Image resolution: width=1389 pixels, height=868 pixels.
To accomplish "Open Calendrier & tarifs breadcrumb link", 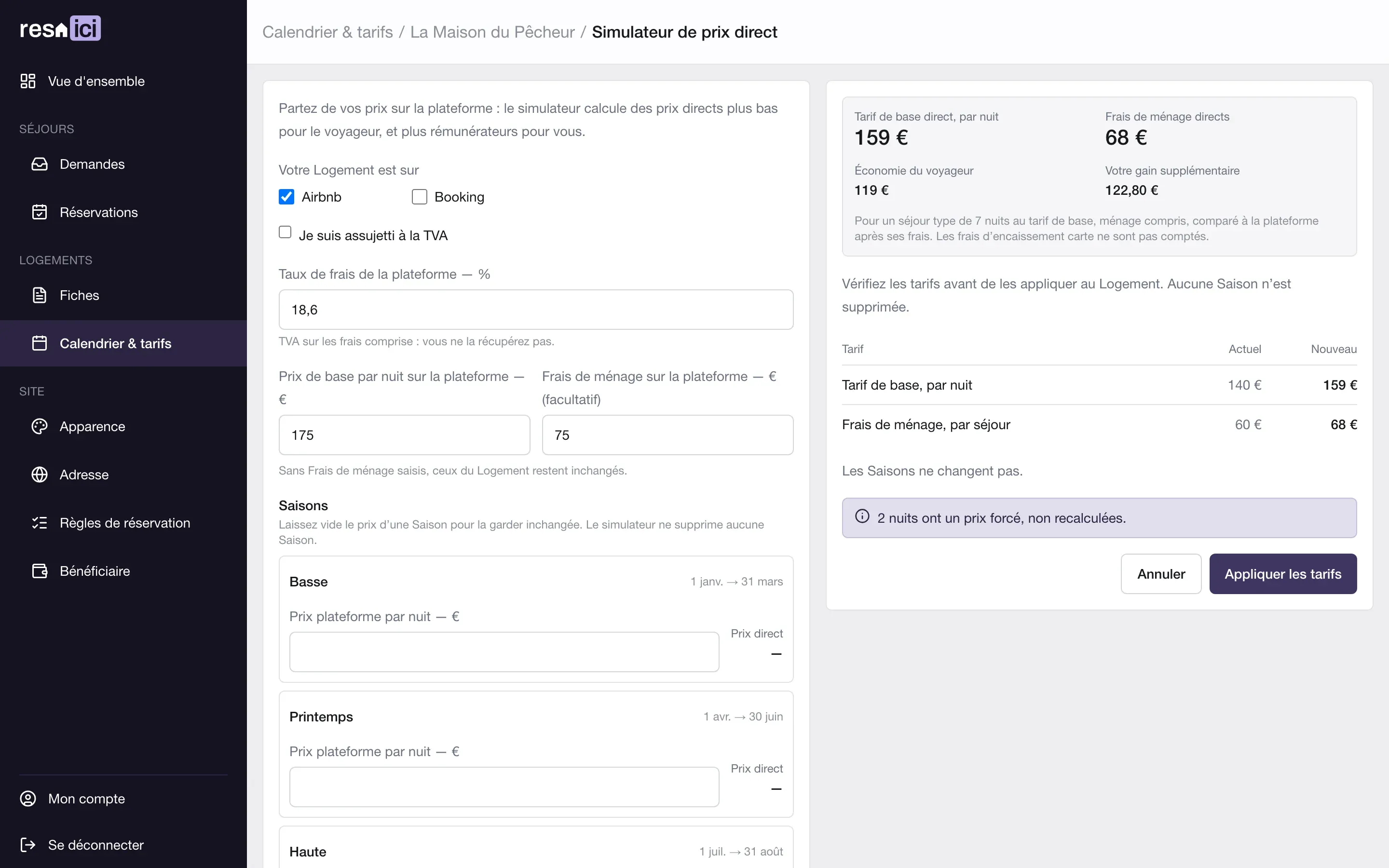I will [328, 32].
